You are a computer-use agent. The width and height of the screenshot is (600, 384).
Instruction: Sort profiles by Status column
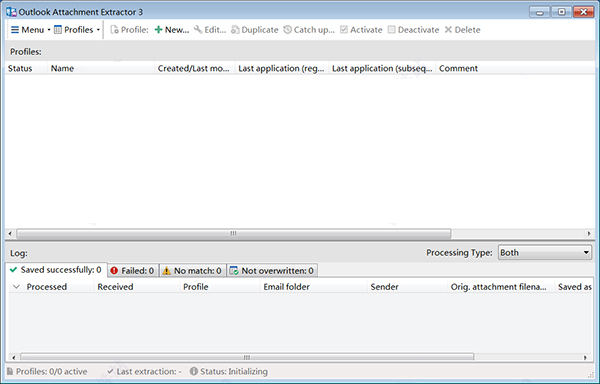tap(26, 68)
